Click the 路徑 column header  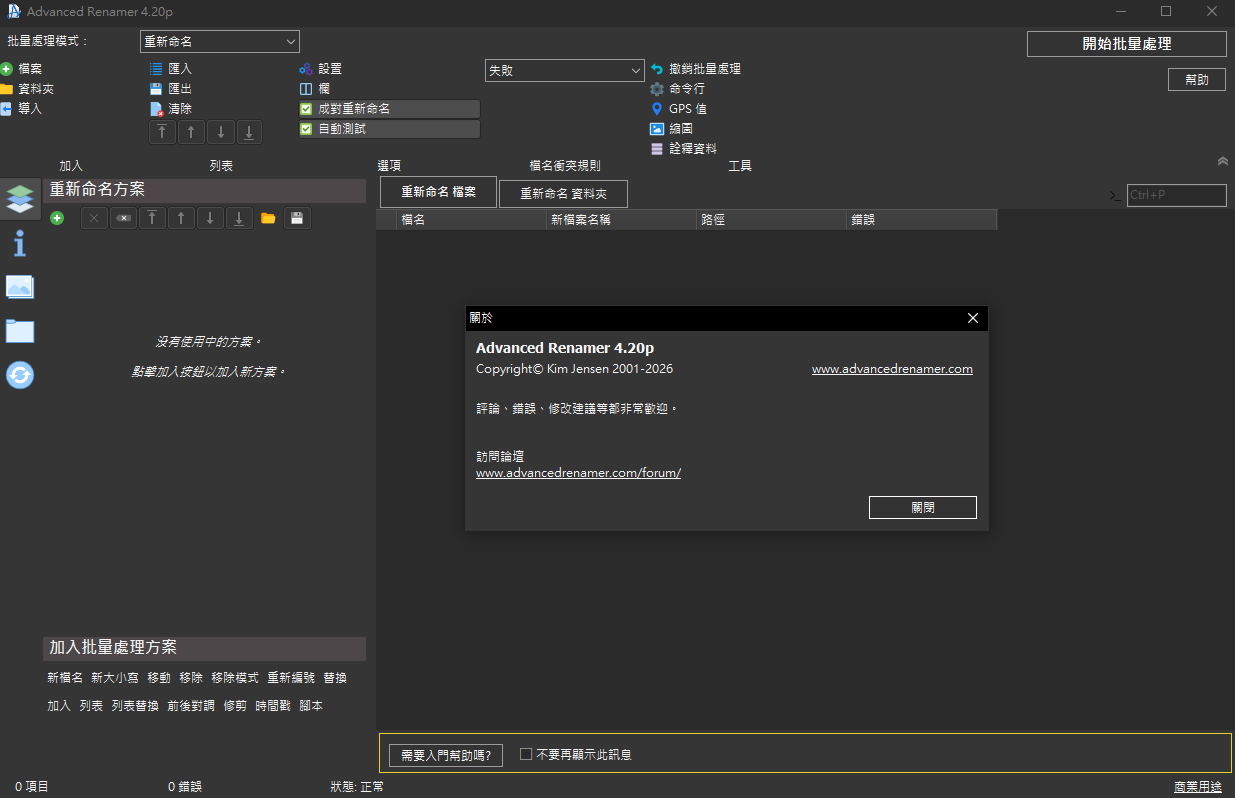click(x=772, y=219)
